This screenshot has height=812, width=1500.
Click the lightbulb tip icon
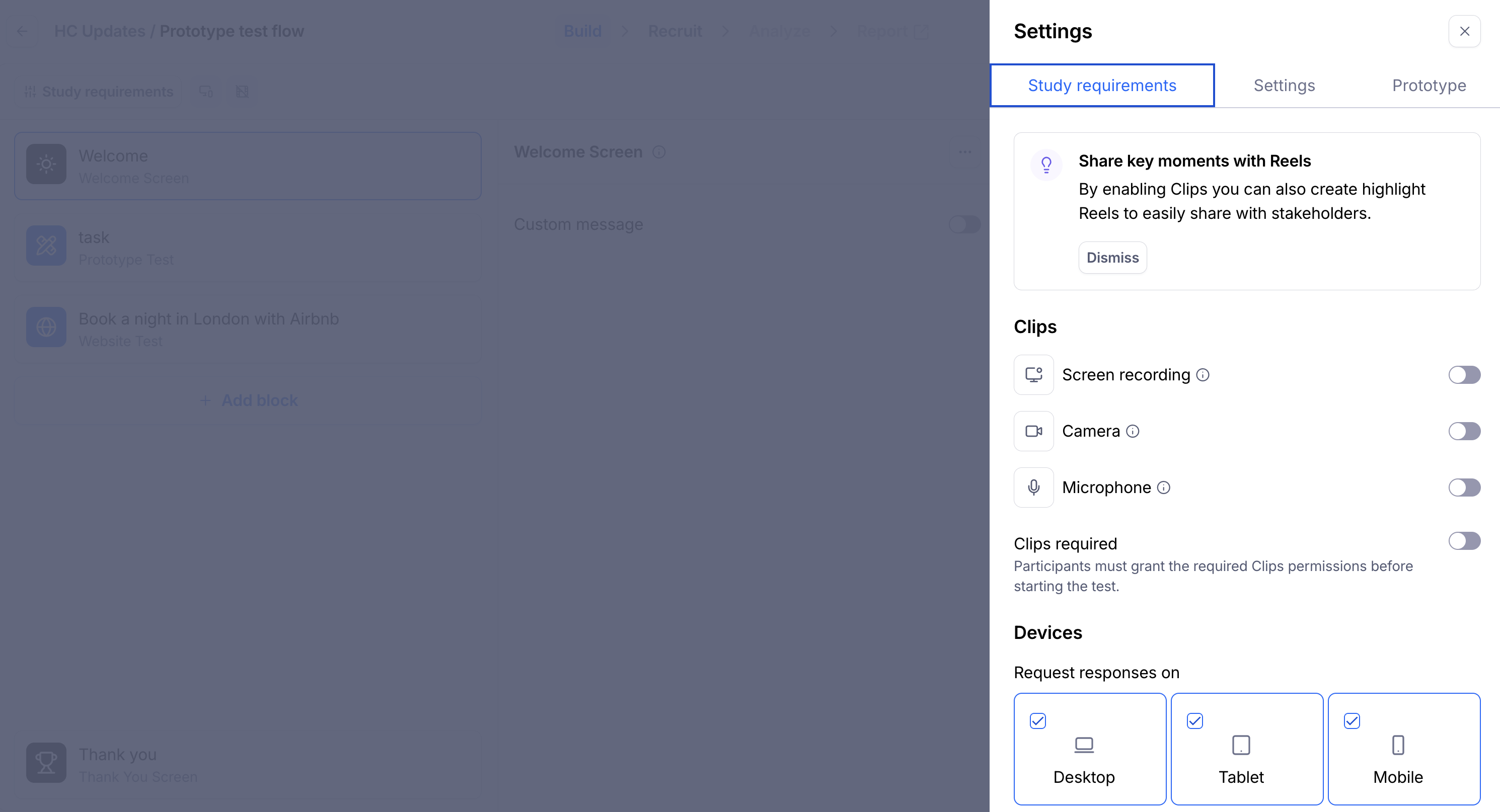click(x=1046, y=165)
